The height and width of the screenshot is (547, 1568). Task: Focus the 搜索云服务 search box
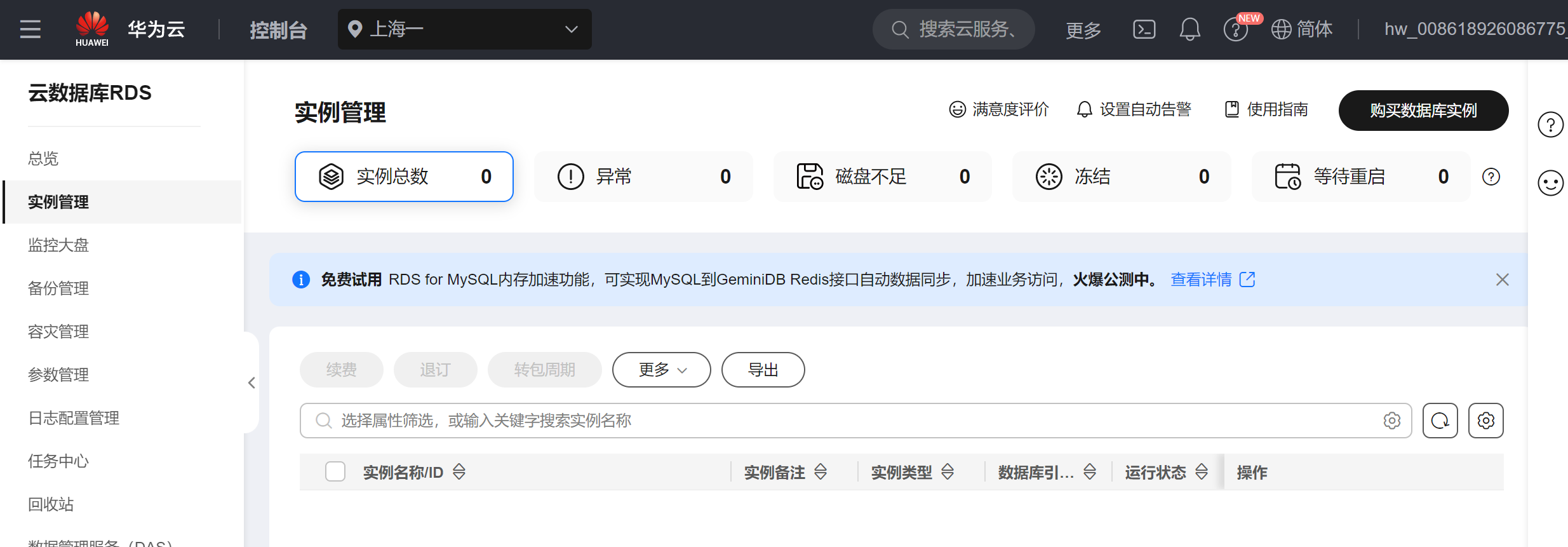(x=953, y=29)
